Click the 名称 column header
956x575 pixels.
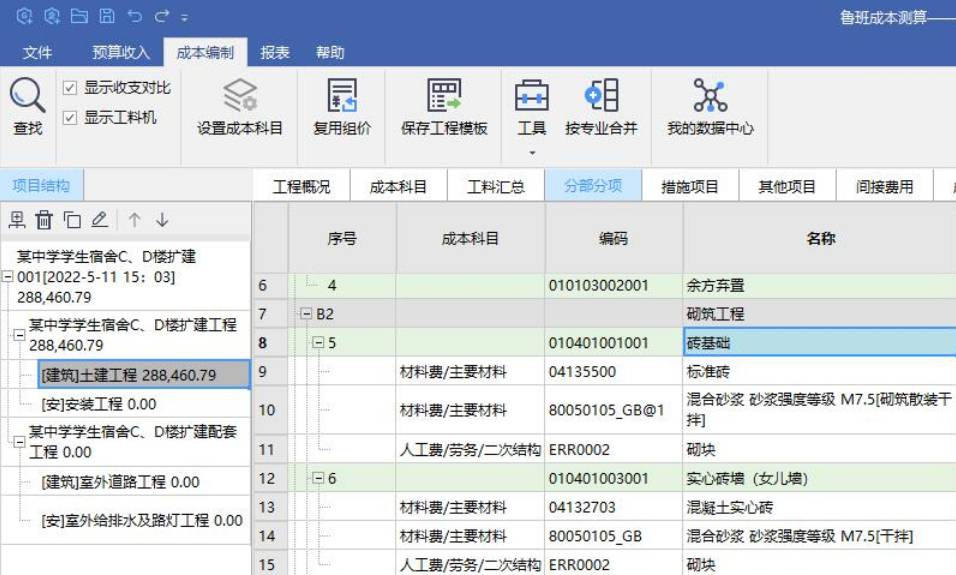(x=820, y=238)
